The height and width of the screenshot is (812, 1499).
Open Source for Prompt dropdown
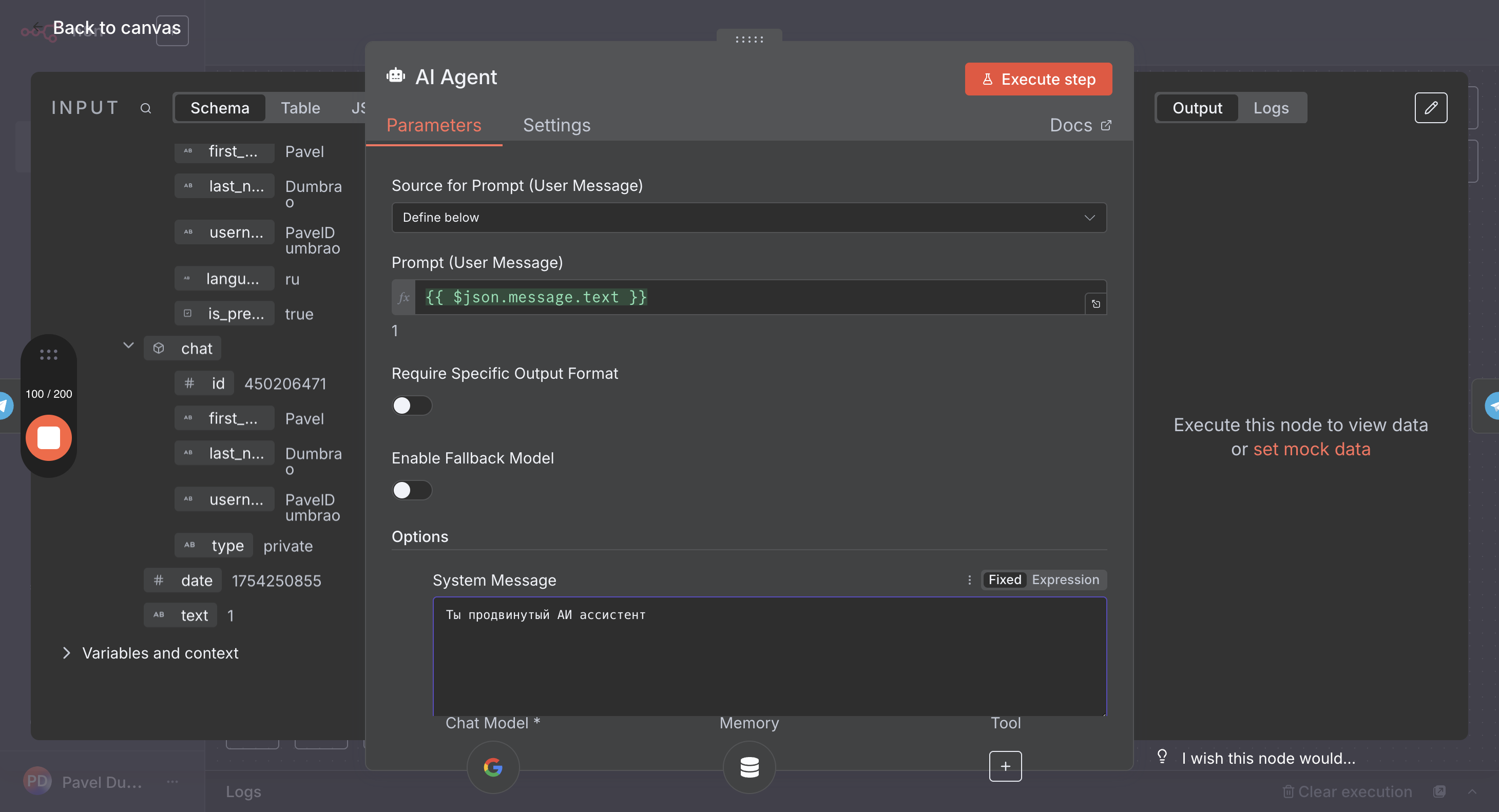pyautogui.click(x=748, y=218)
